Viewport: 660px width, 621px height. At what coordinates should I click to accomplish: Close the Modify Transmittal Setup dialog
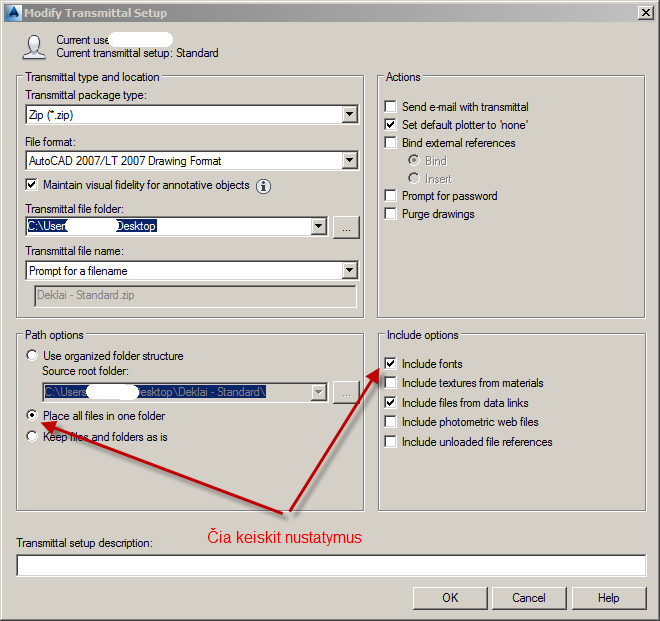pyautogui.click(x=645, y=13)
